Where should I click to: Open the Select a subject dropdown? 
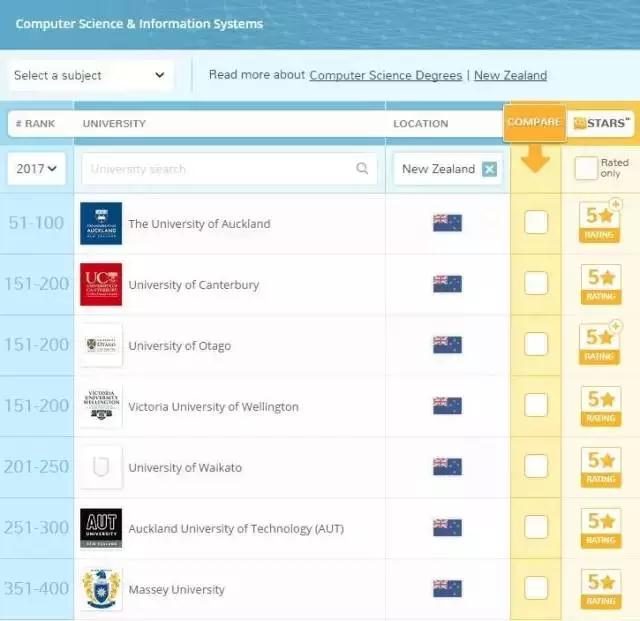[x=90, y=75]
